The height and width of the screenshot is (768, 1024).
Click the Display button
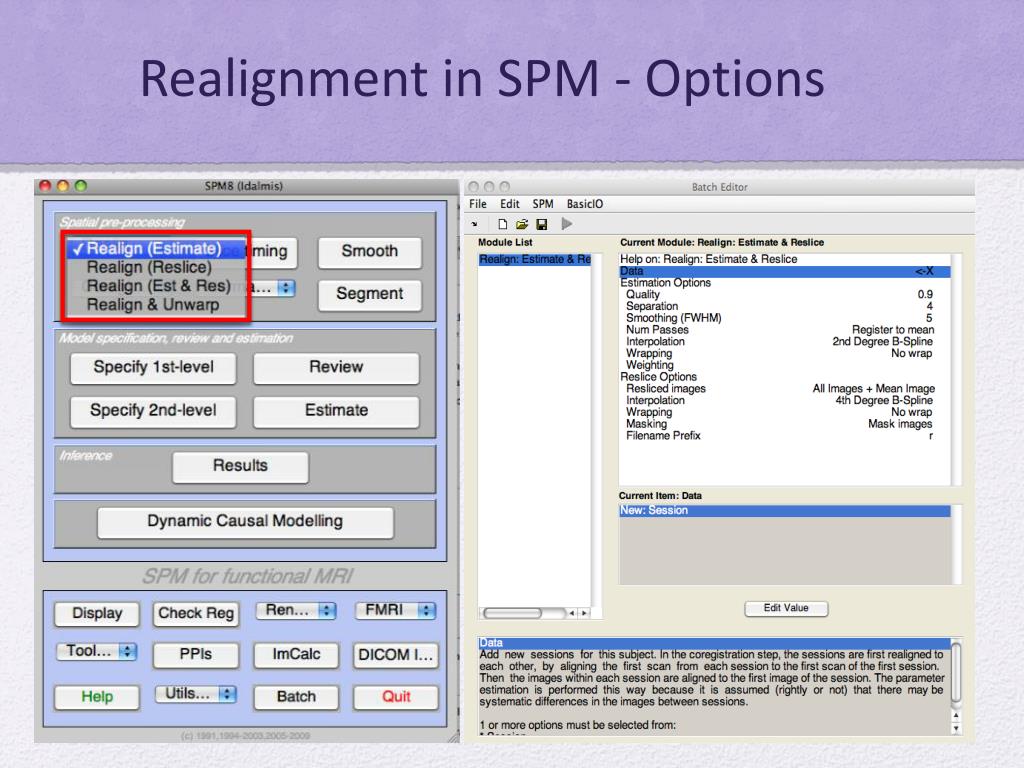pyautogui.click(x=97, y=614)
